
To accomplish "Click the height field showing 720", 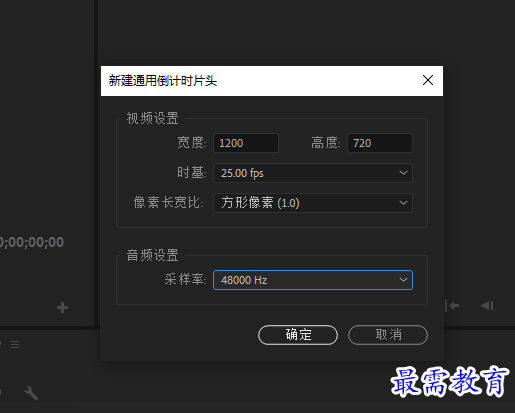I will tap(380, 143).
